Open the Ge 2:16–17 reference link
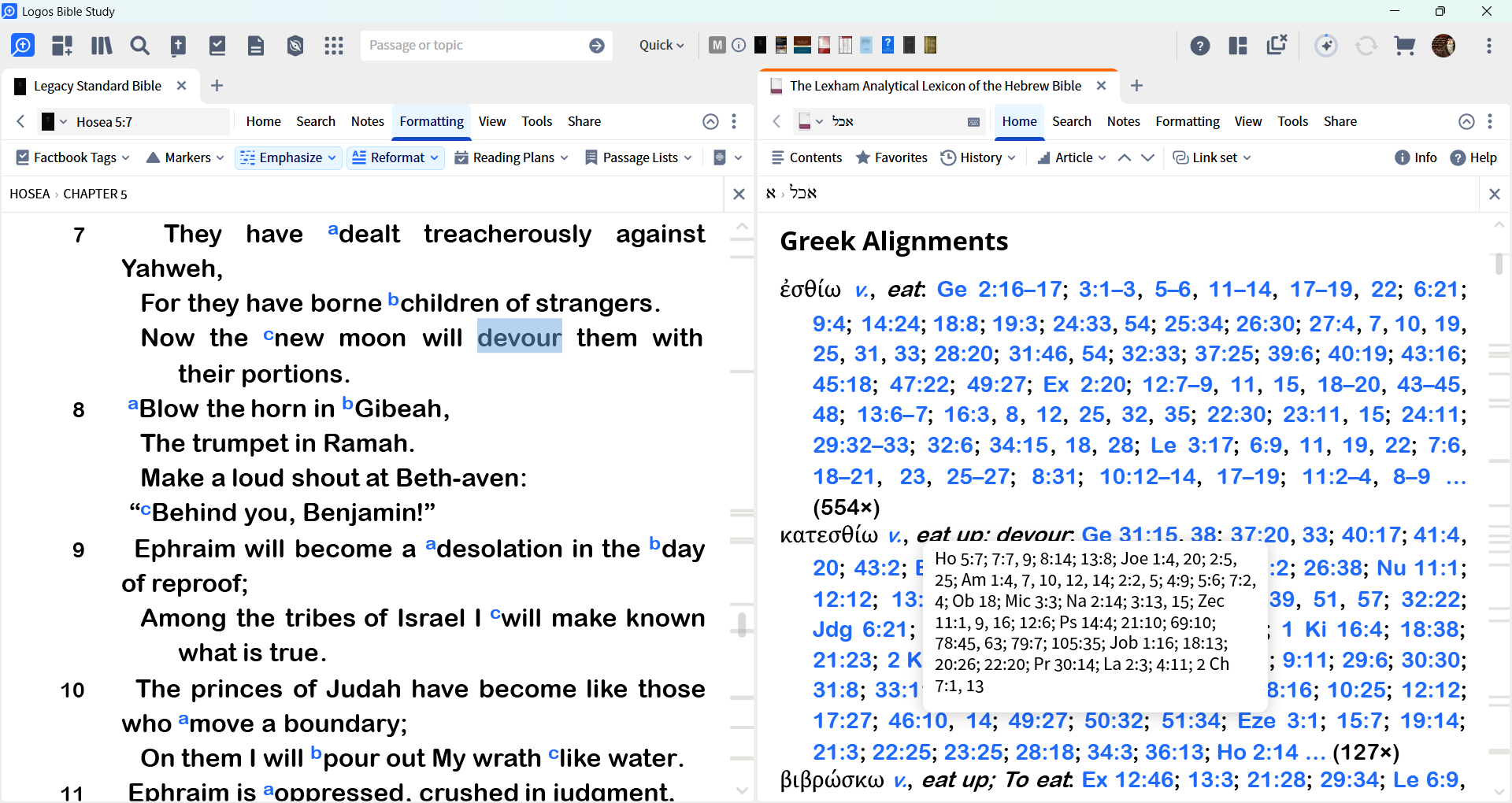Screen dimensions: 1512x803 (x=999, y=290)
